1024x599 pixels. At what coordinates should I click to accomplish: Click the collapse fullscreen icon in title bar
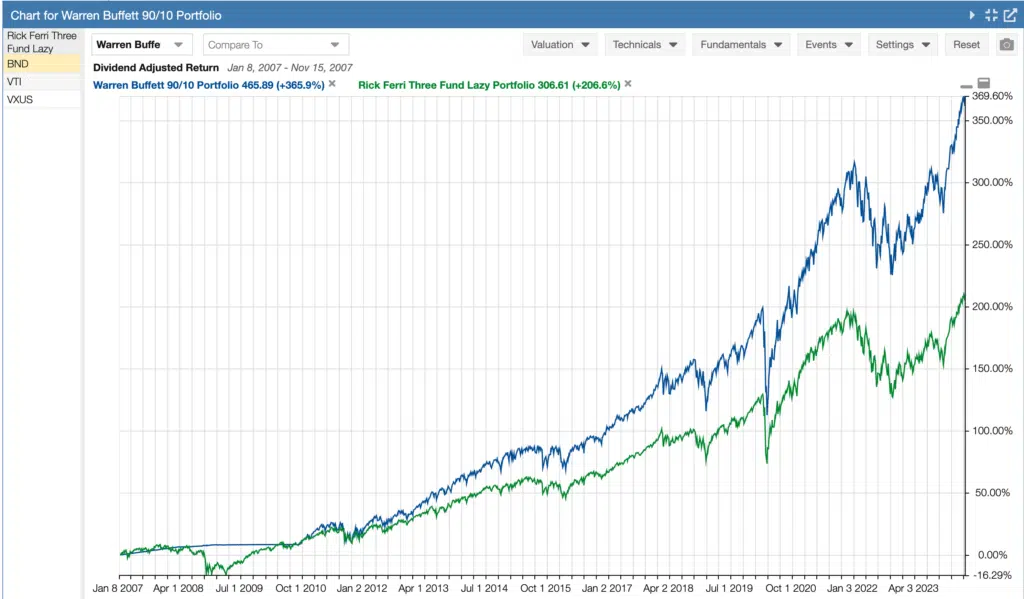coord(991,15)
